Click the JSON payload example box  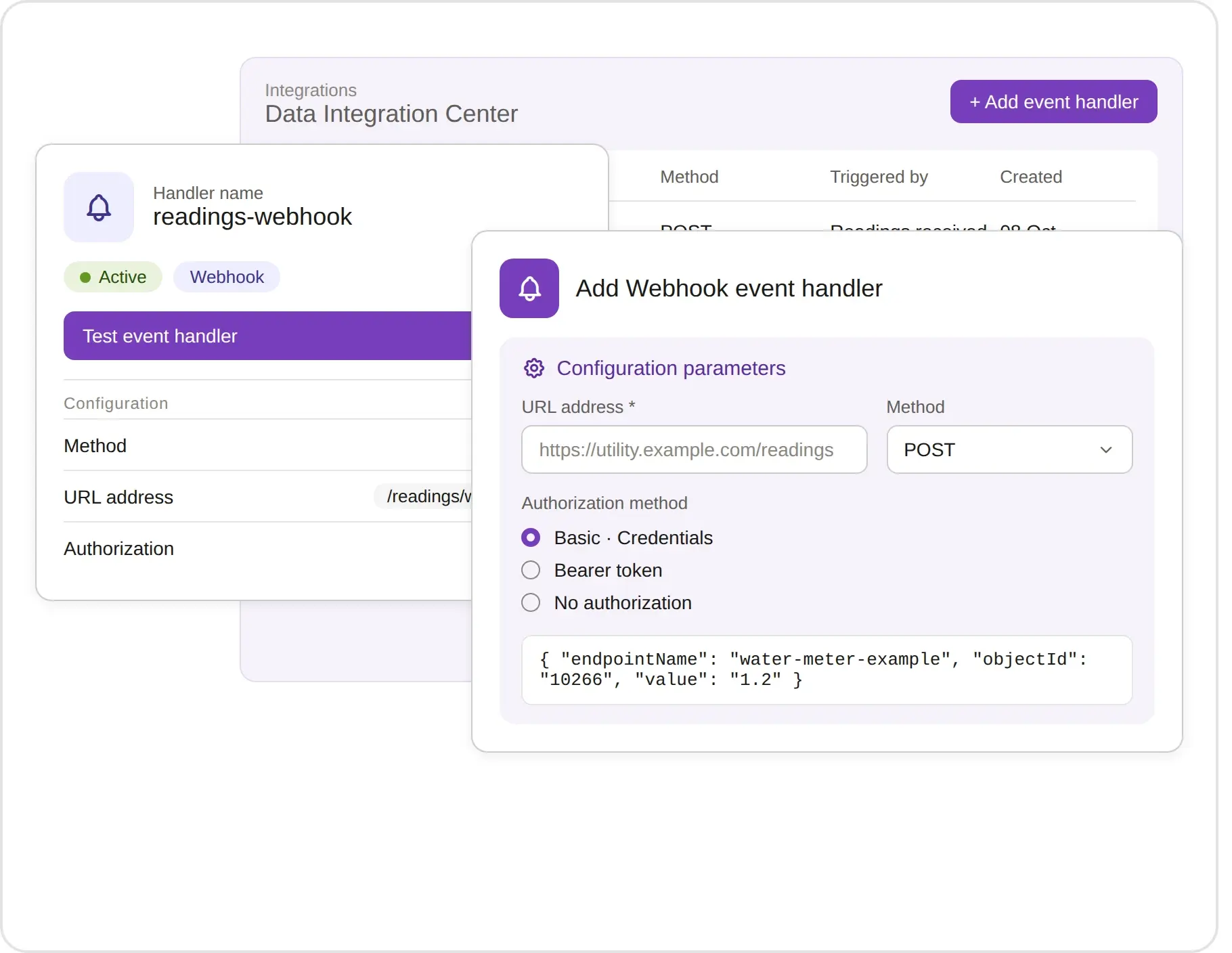(x=827, y=669)
